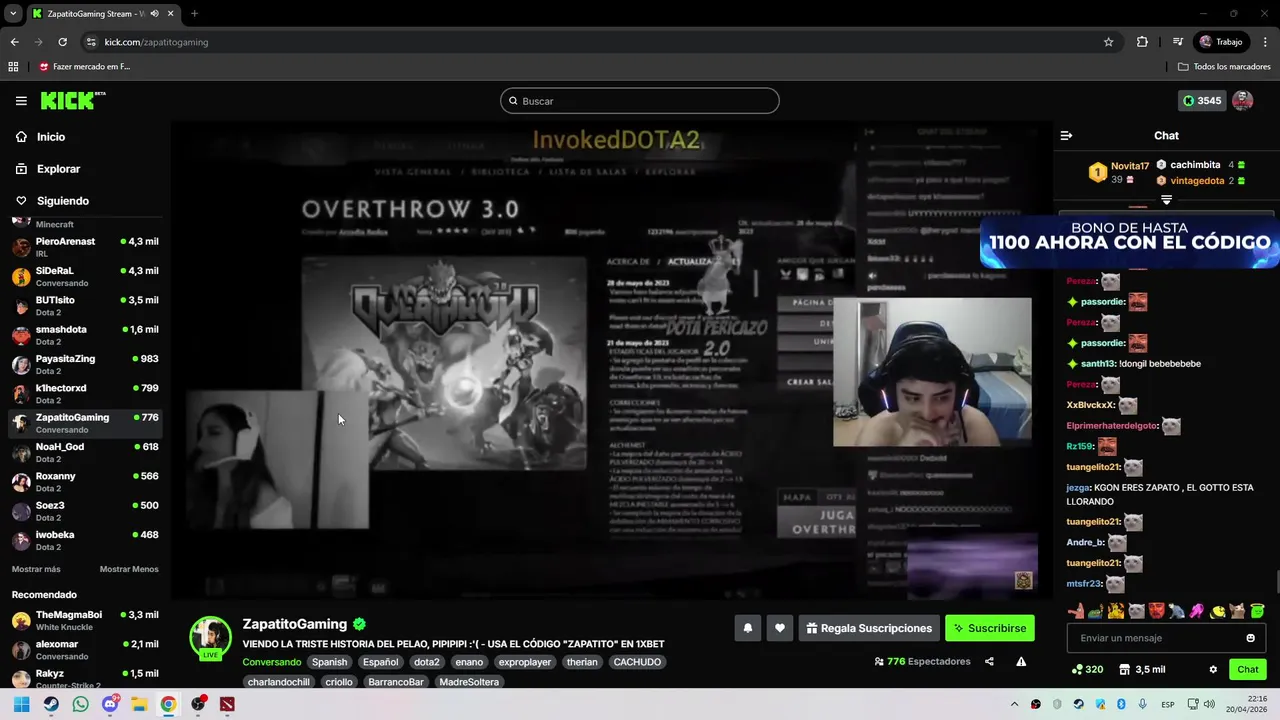Select the CACHUDO tag
Screen dimensions: 1280x720
click(x=637, y=662)
